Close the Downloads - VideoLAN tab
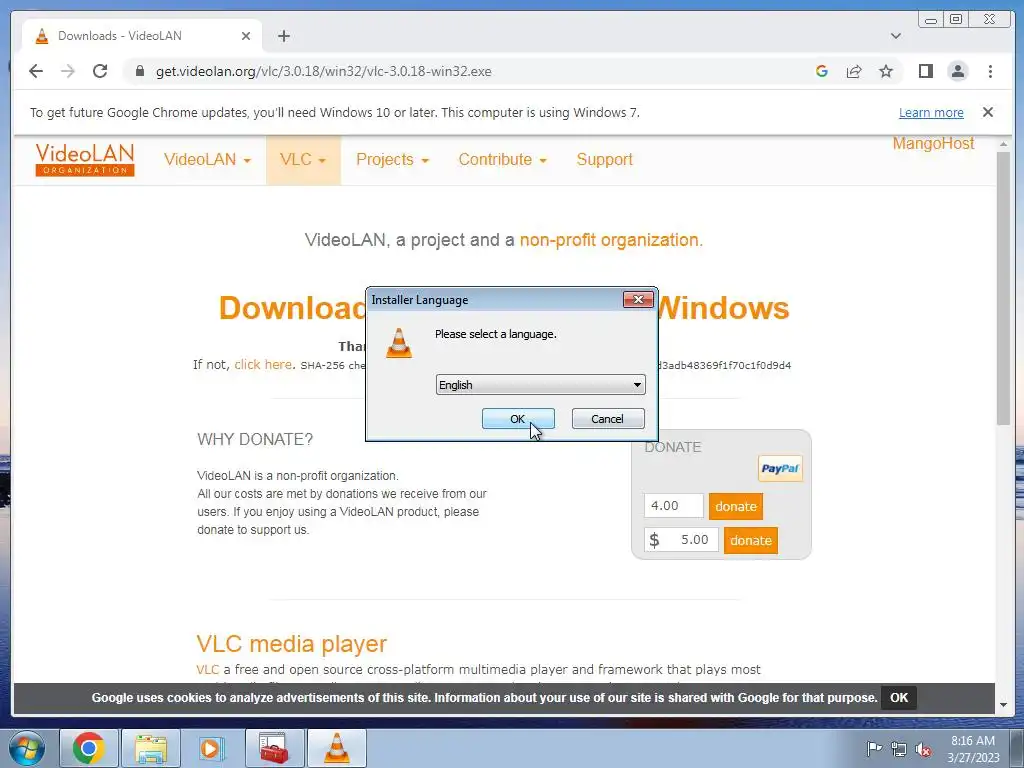1024x768 pixels. (246, 36)
